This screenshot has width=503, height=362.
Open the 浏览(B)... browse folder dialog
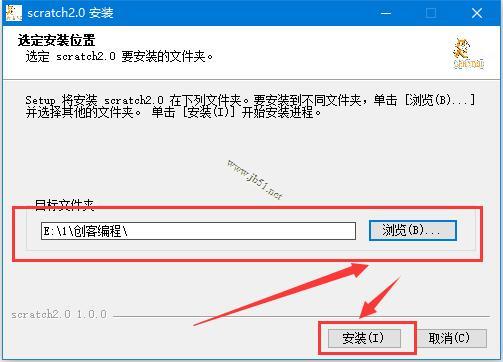pos(413,230)
